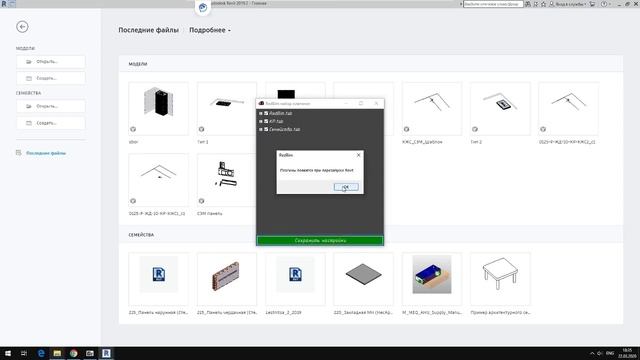Click the status icon on КЖС_СЭМ_Шаблон card

[406, 129]
